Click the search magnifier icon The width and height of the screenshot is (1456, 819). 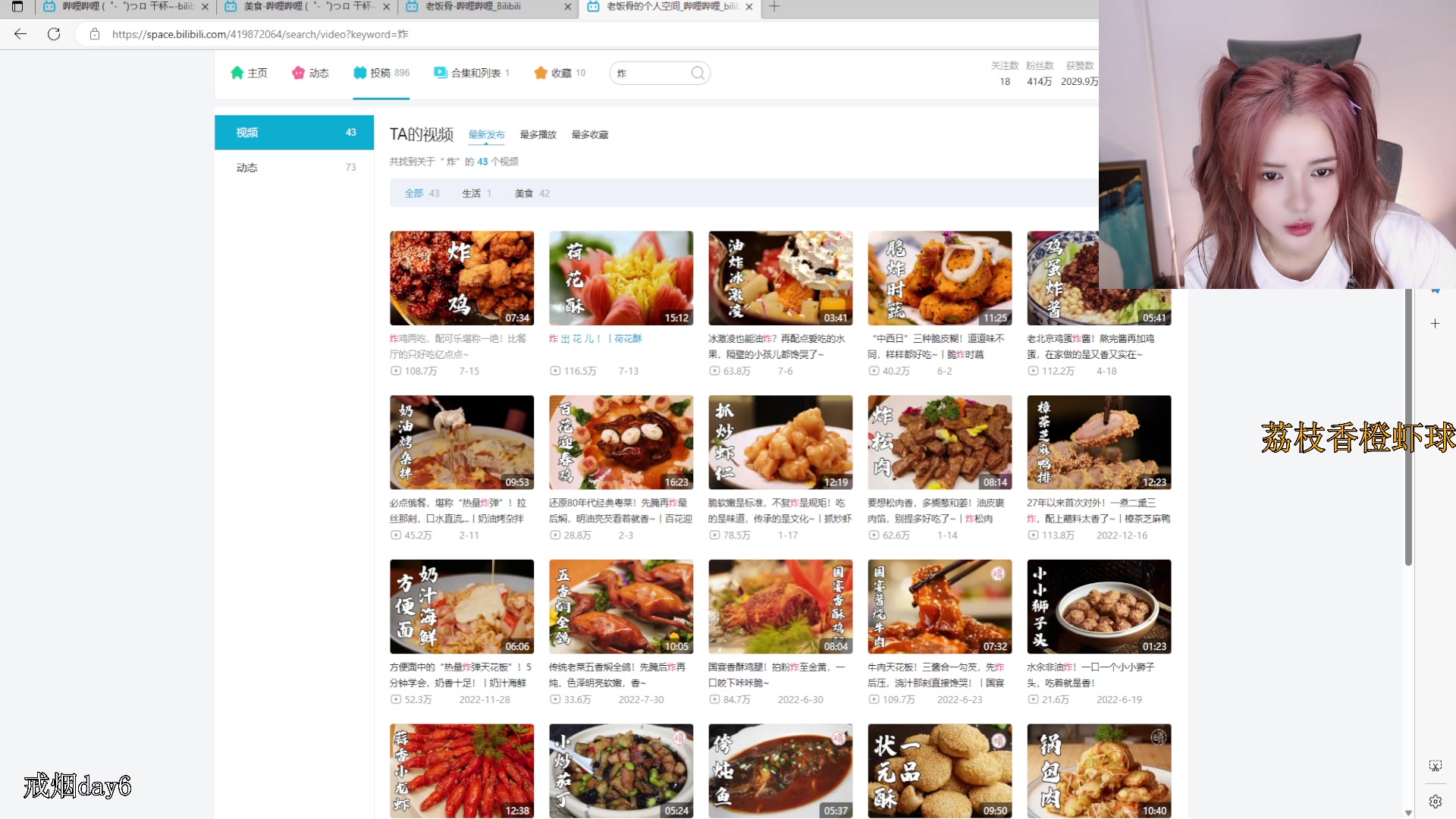(x=698, y=73)
